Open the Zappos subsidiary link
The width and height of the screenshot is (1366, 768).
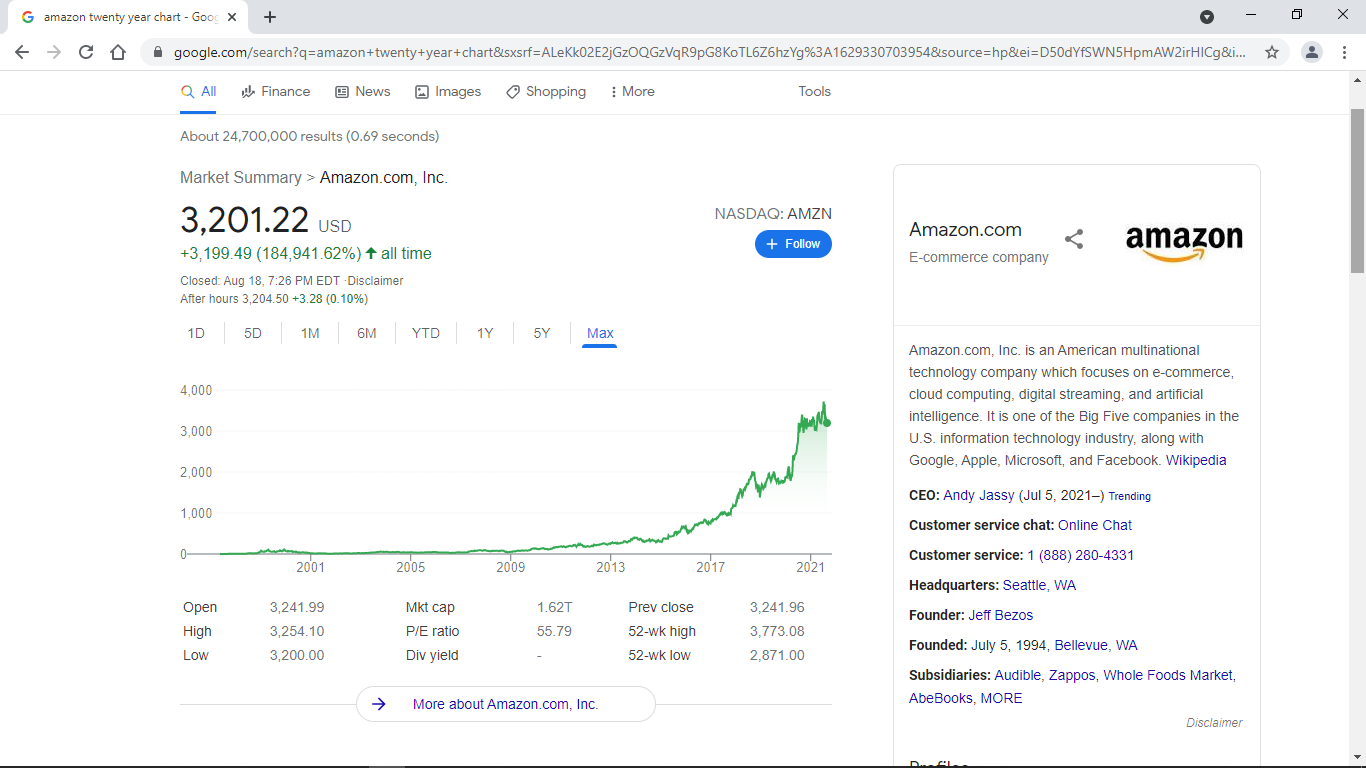coord(1072,675)
